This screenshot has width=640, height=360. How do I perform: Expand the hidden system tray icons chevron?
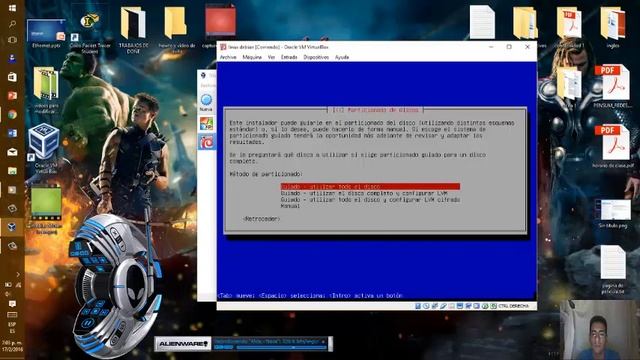coord(18,275)
